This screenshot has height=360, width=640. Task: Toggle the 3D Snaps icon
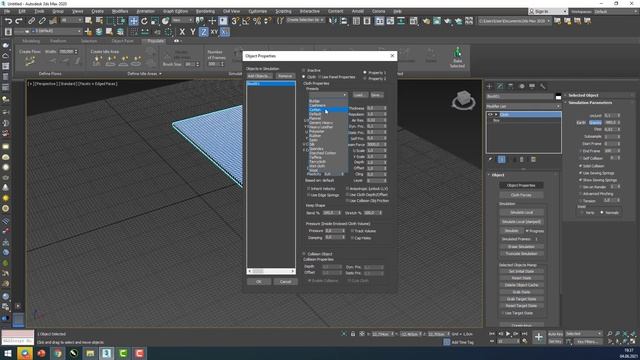point(235,20)
